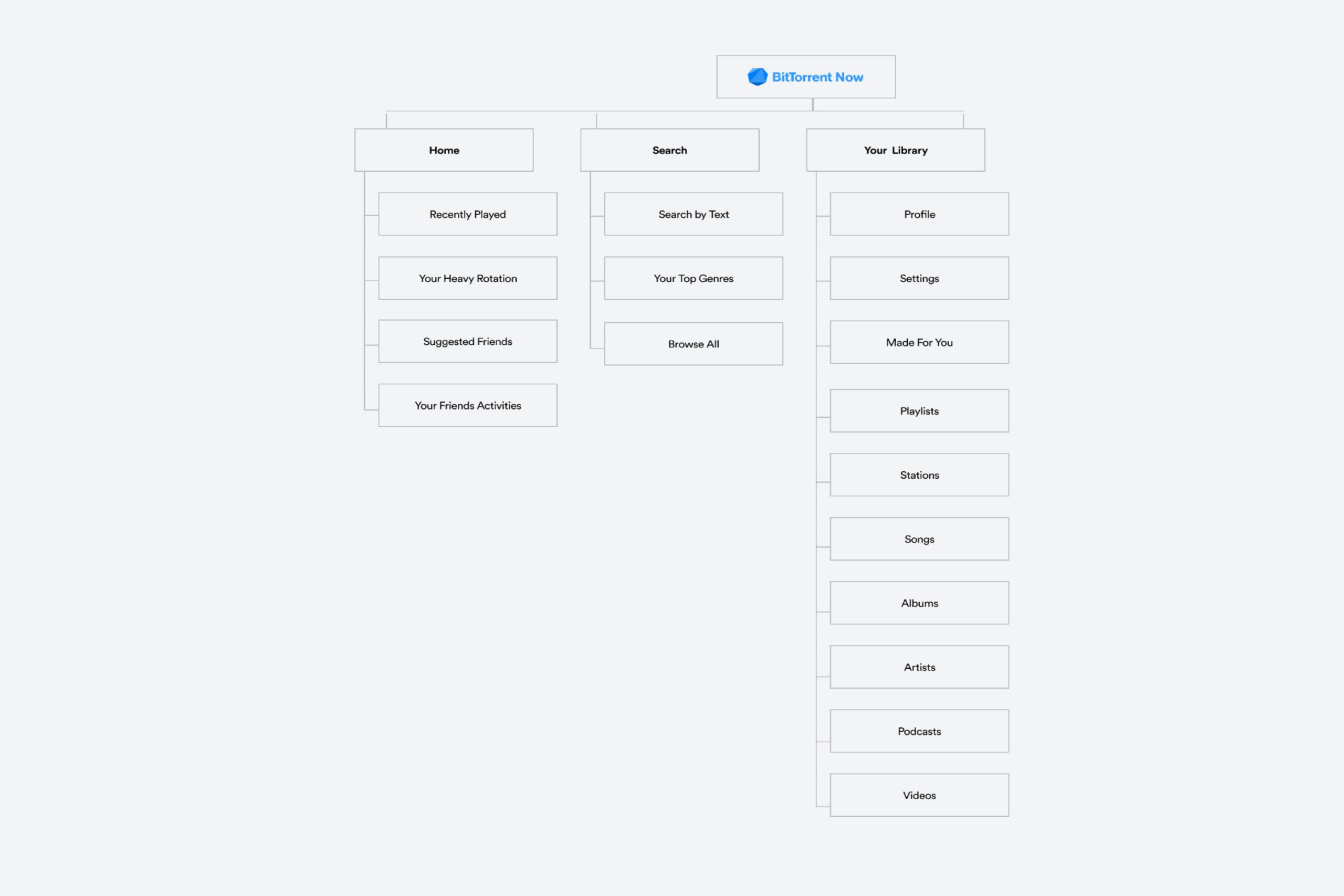Image resolution: width=1344 pixels, height=896 pixels.
Task: Open the Browse All box
Action: point(693,344)
